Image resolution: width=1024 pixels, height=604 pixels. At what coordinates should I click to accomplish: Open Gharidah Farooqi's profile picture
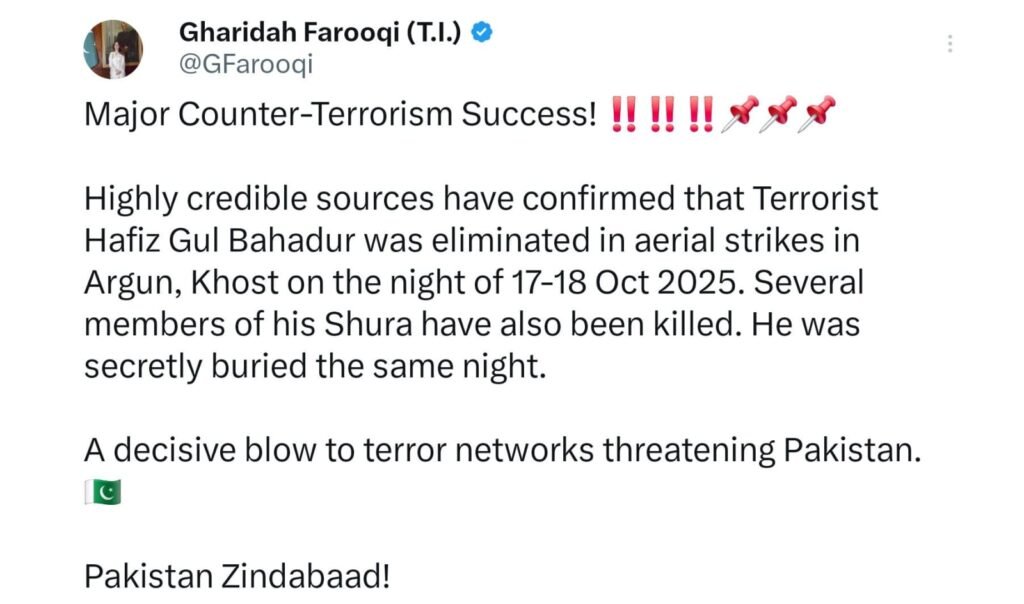coord(114,49)
